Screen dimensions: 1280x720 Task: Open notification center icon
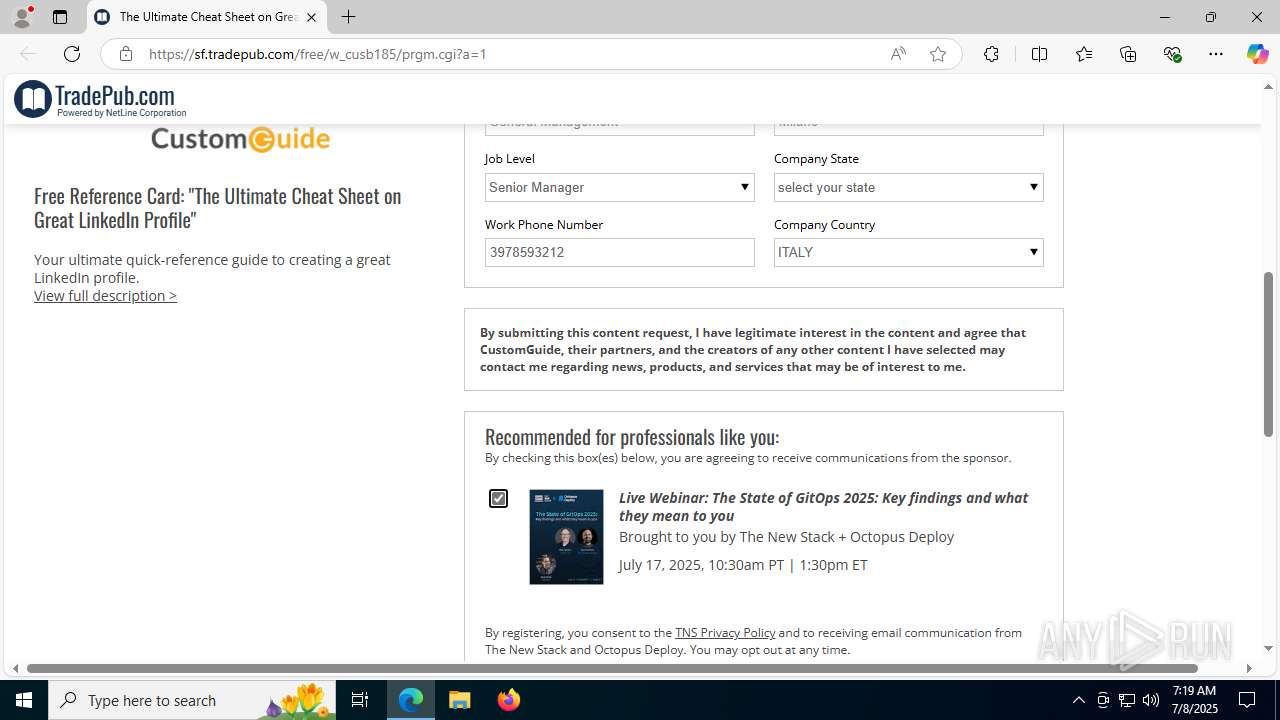point(1247,700)
